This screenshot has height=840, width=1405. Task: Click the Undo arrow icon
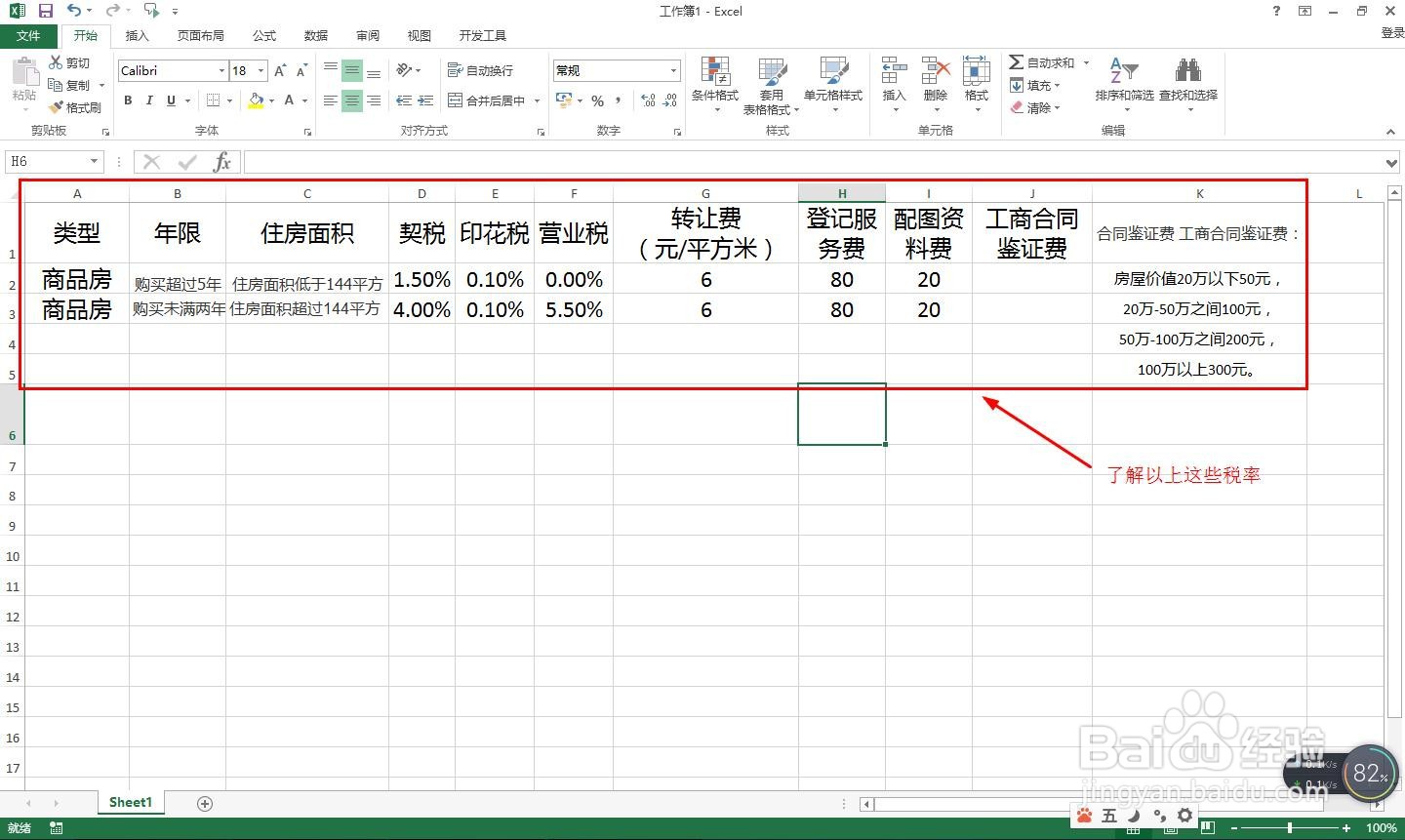click(74, 11)
